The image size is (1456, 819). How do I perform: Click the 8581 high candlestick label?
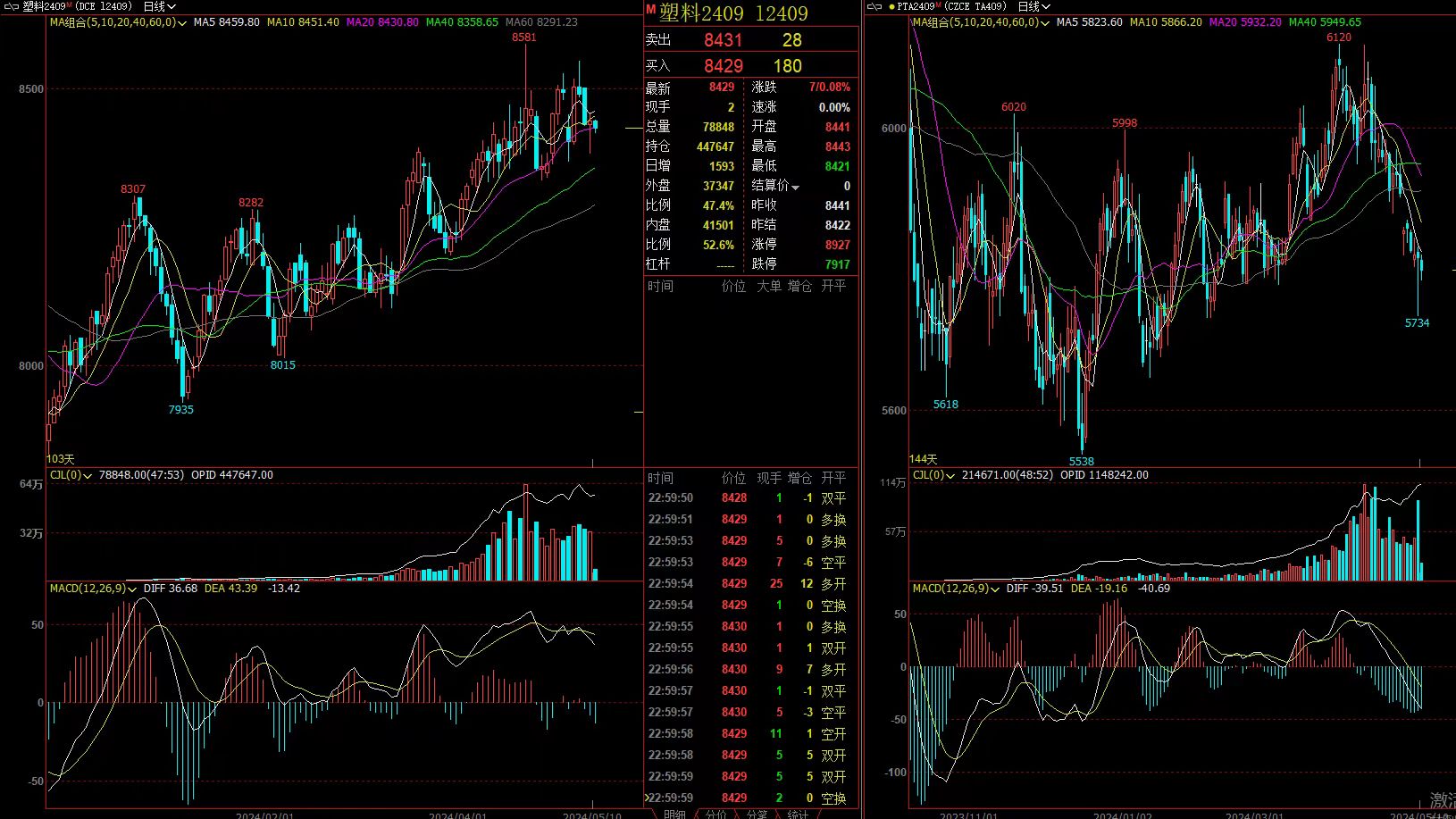click(524, 38)
